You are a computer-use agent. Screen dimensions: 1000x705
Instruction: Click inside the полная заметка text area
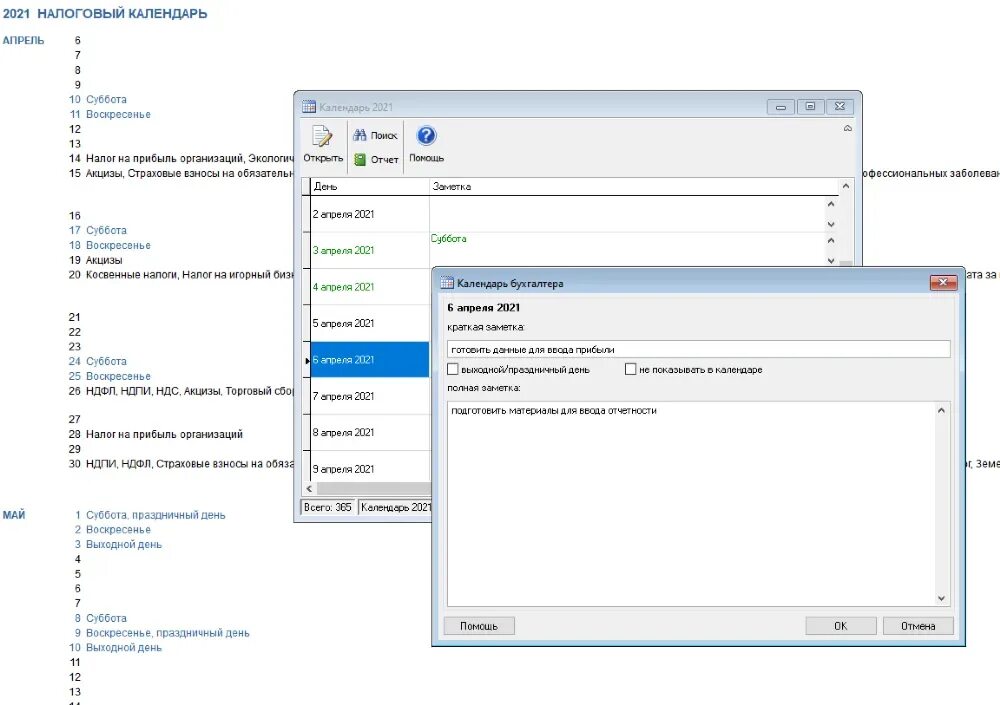(691, 504)
